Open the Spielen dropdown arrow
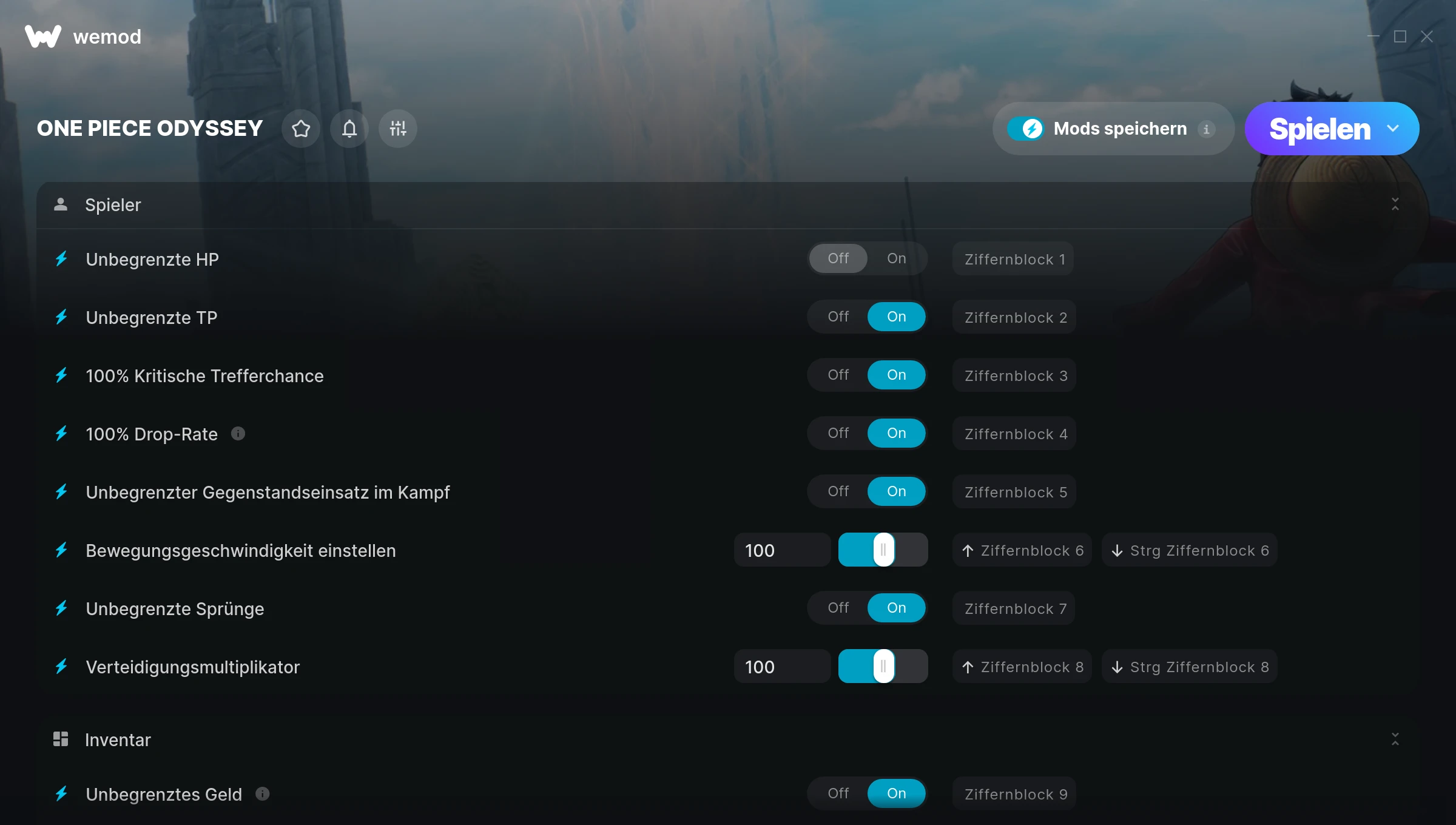Screen dimensions: 1456x825 click(1393, 129)
